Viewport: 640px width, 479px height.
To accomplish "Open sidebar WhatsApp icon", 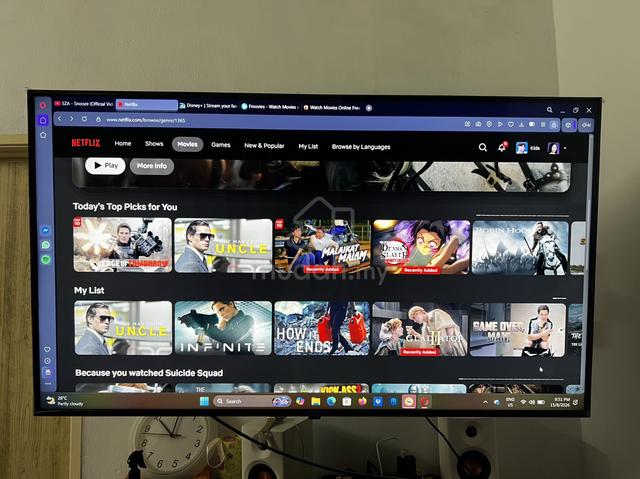I will point(46,245).
